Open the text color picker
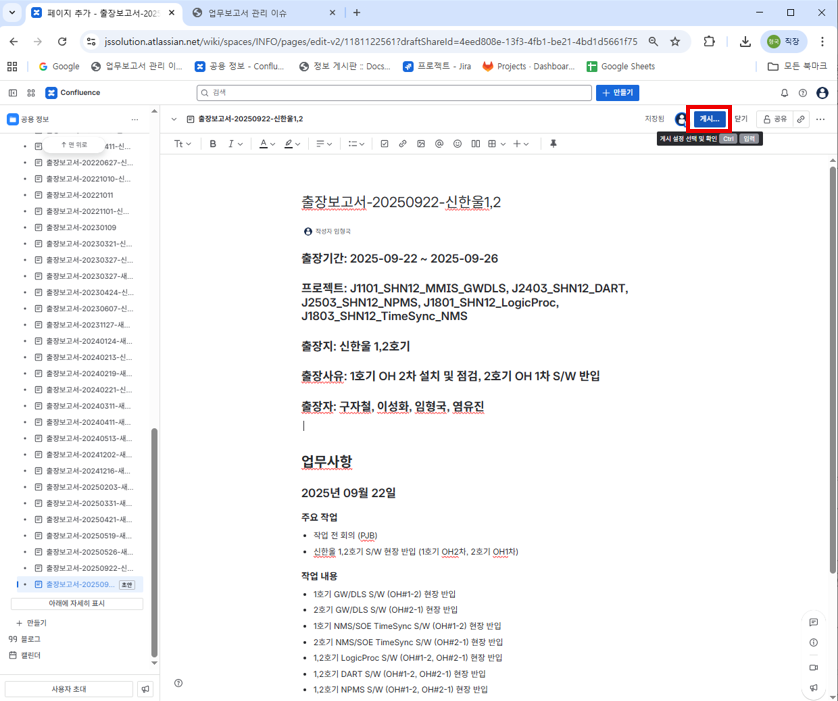 tap(267, 144)
